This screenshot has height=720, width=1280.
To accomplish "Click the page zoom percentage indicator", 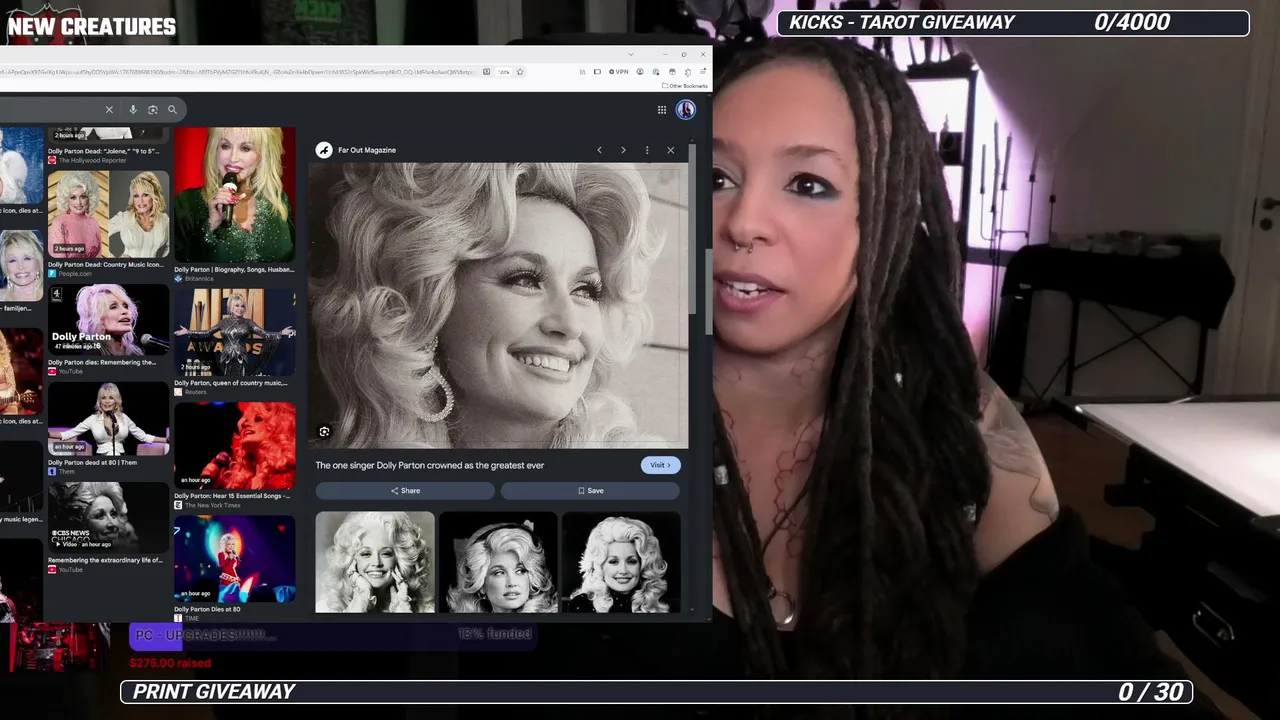I will click(504, 72).
